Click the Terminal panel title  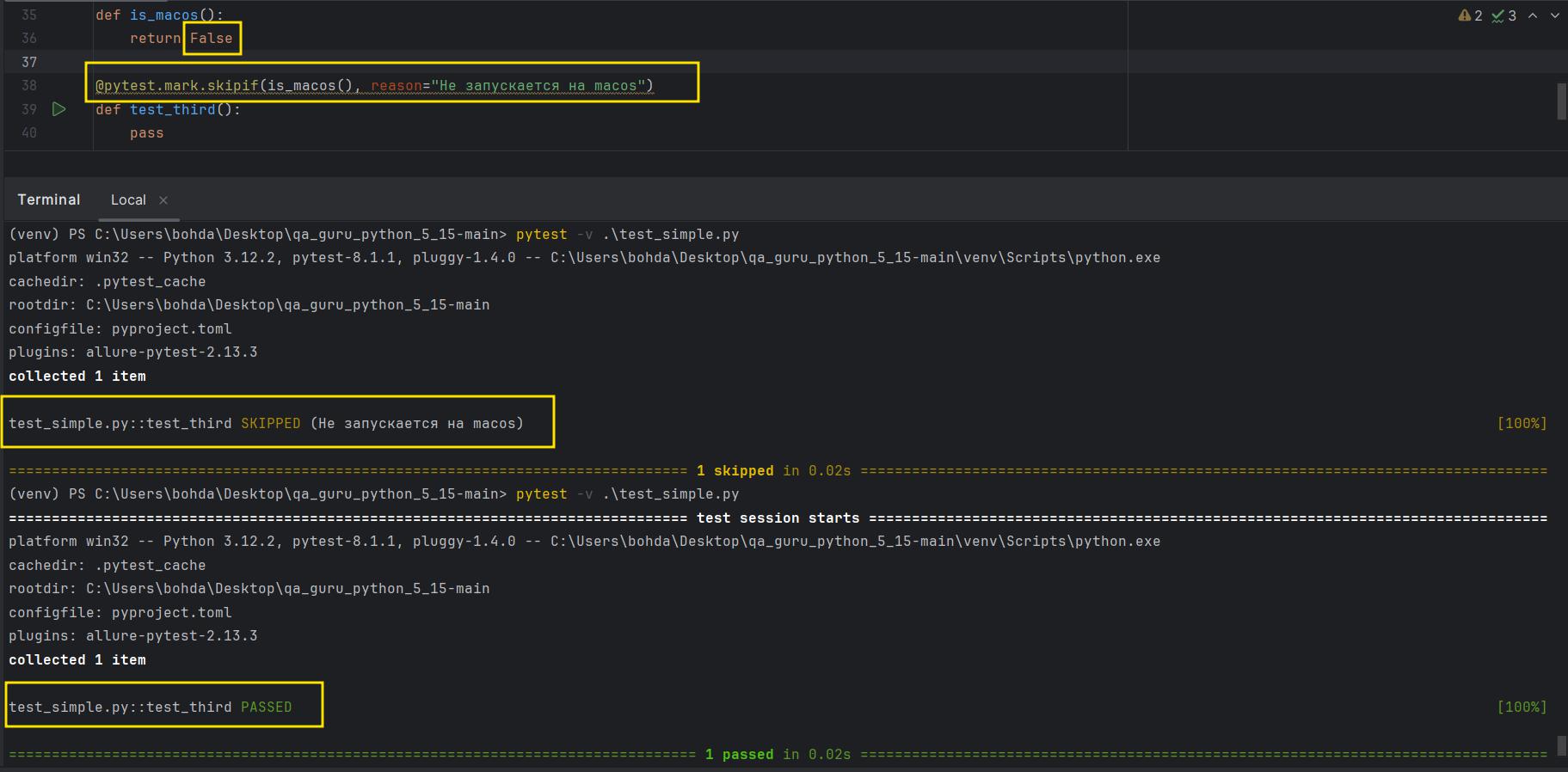(49, 199)
